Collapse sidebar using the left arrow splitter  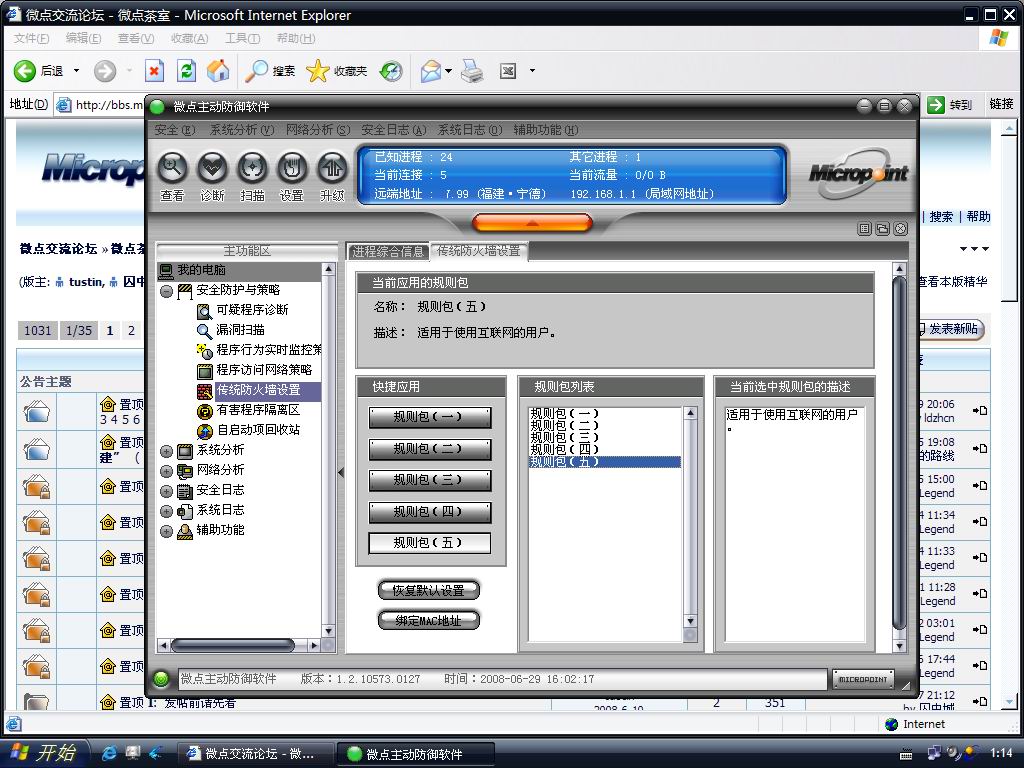pyautogui.click(x=340, y=472)
